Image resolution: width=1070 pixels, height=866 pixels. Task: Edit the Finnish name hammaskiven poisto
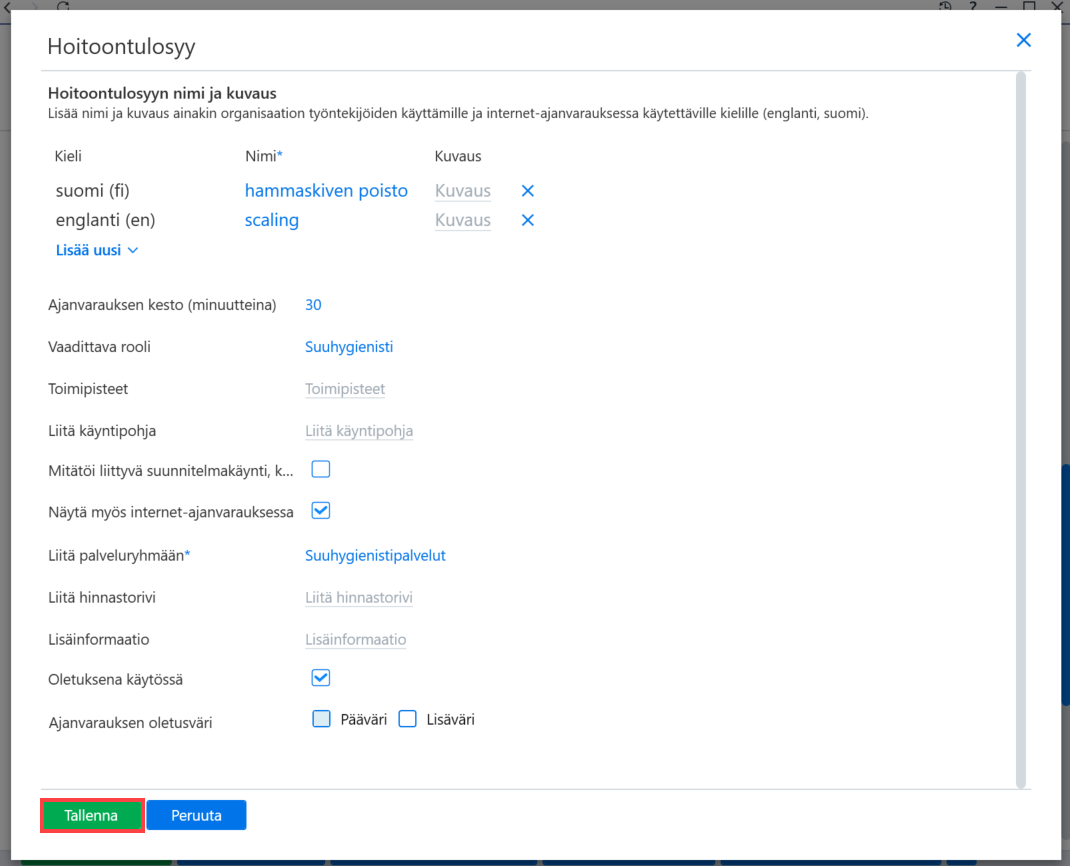point(326,191)
